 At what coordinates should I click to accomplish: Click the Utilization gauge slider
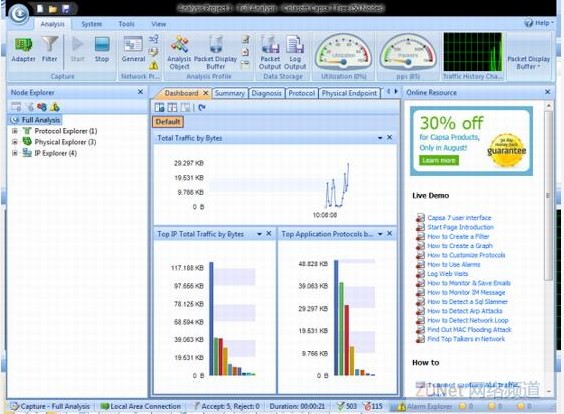pos(344,63)
